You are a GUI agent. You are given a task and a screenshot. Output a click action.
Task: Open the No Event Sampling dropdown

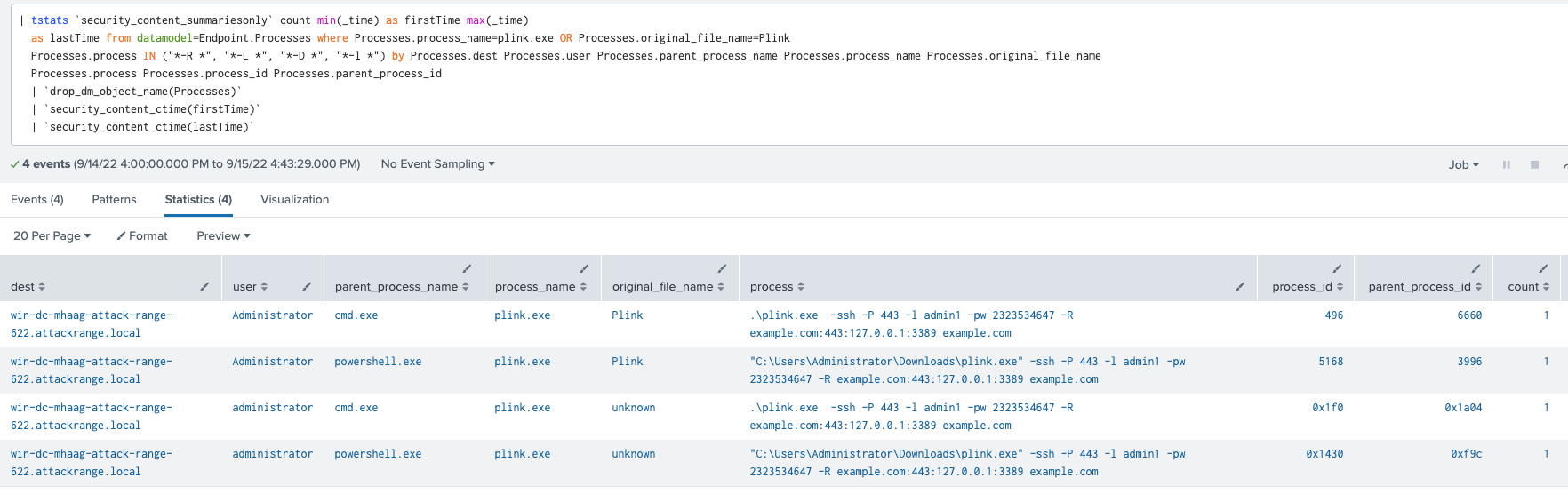click(438, 163)
